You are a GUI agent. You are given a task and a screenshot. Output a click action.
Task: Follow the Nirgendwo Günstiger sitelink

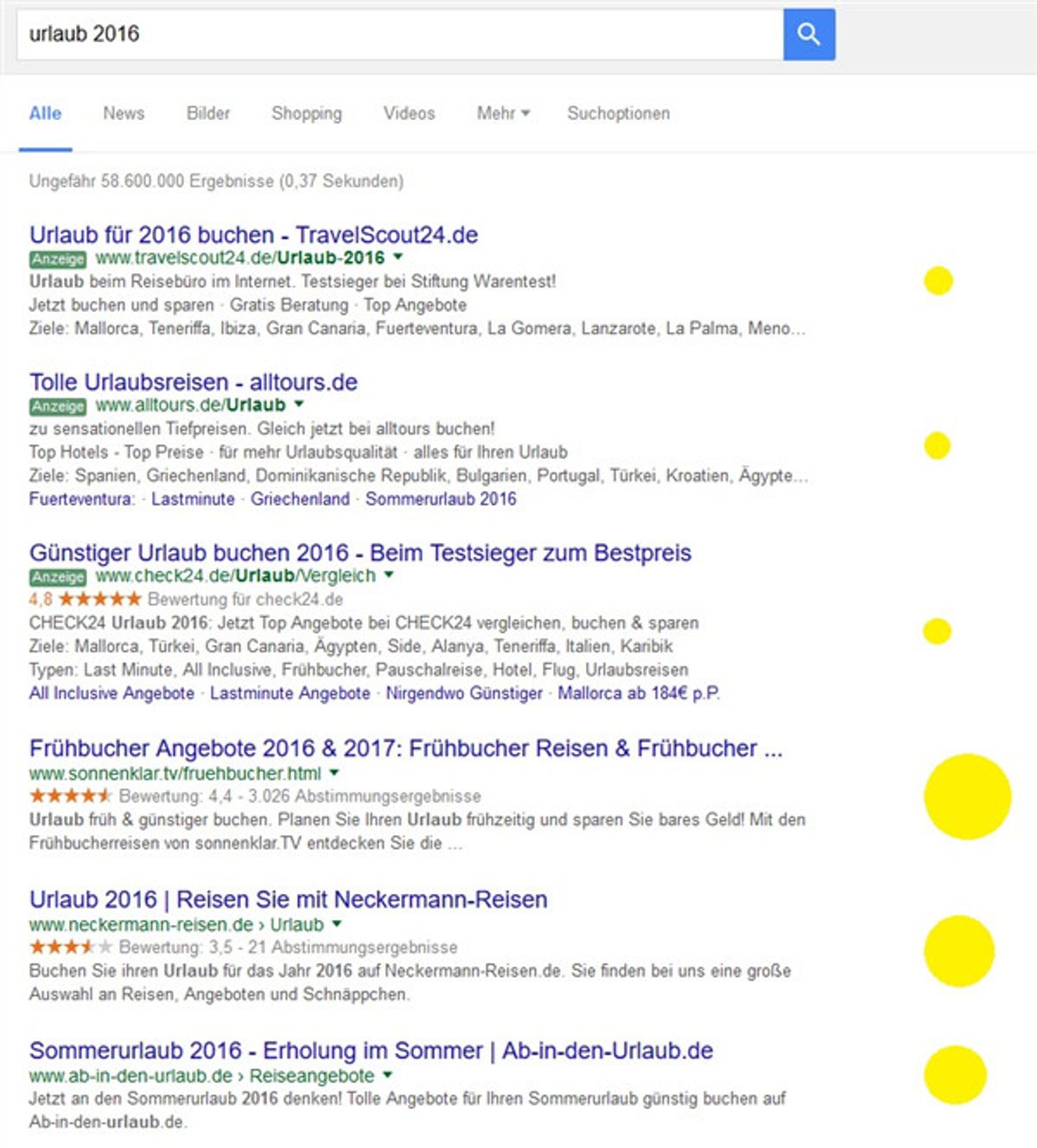click(x=464, y=693)
